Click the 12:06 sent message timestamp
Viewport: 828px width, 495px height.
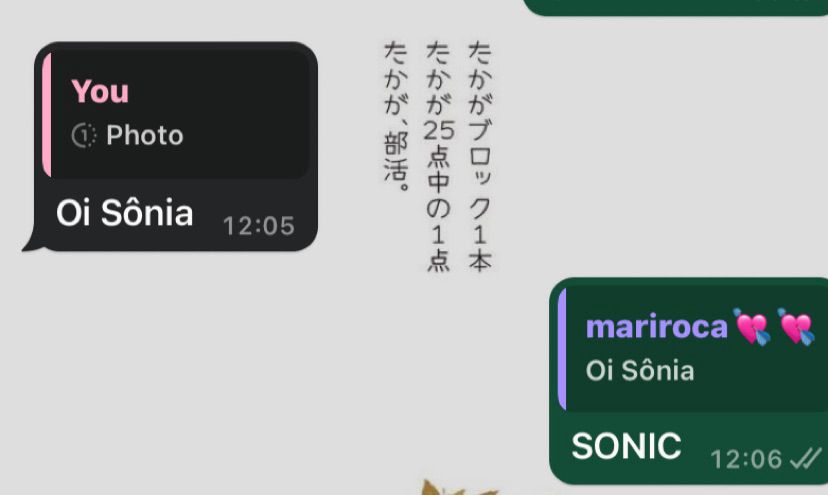pos(746,459)
